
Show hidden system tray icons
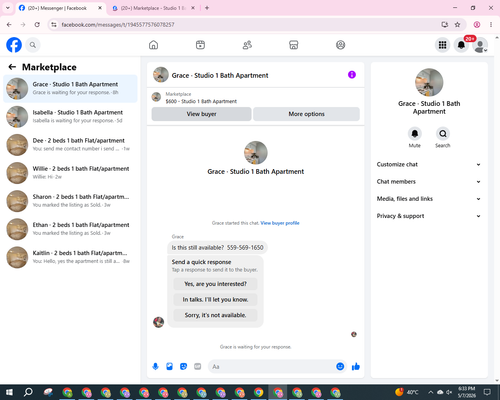[x=430, y=392]
